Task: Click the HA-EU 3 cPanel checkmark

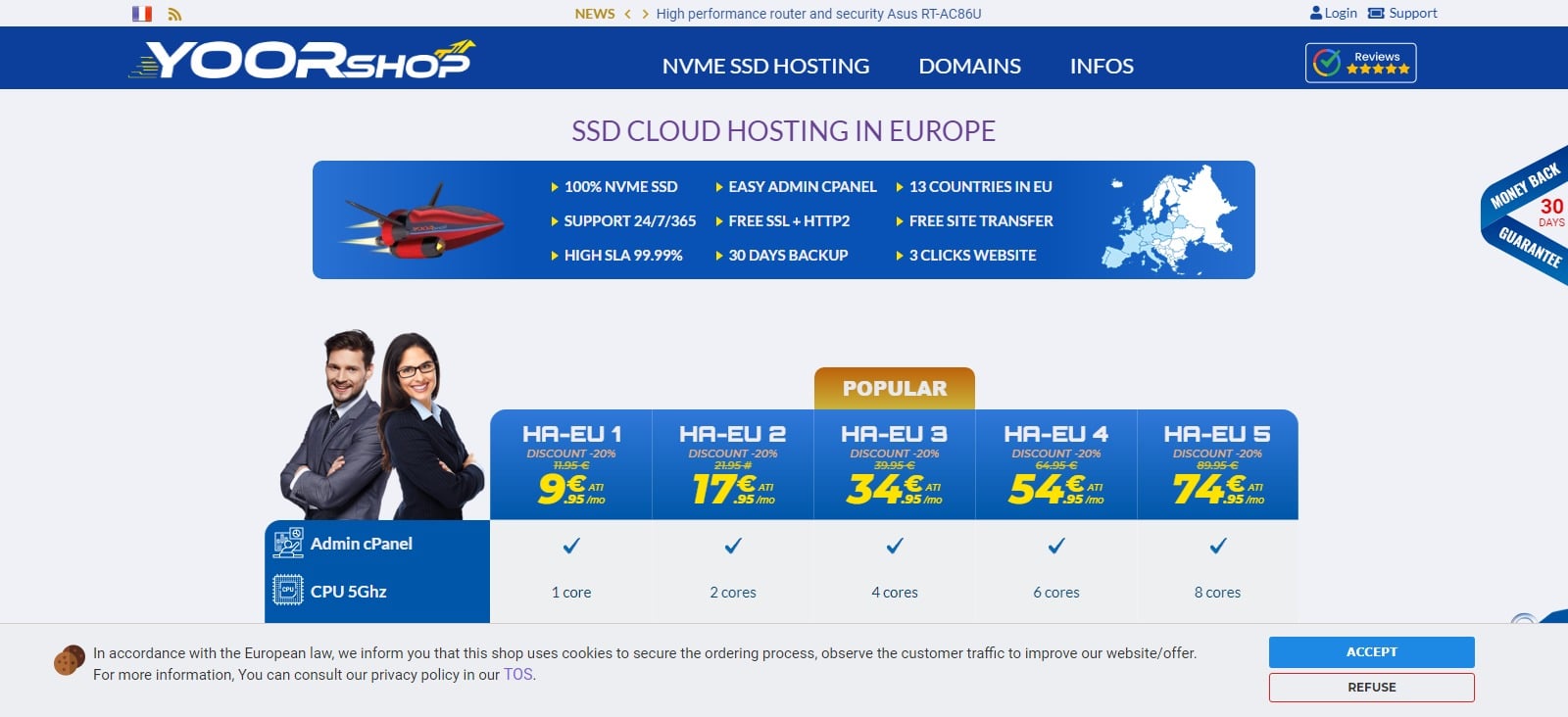Action: click(895, 546)
